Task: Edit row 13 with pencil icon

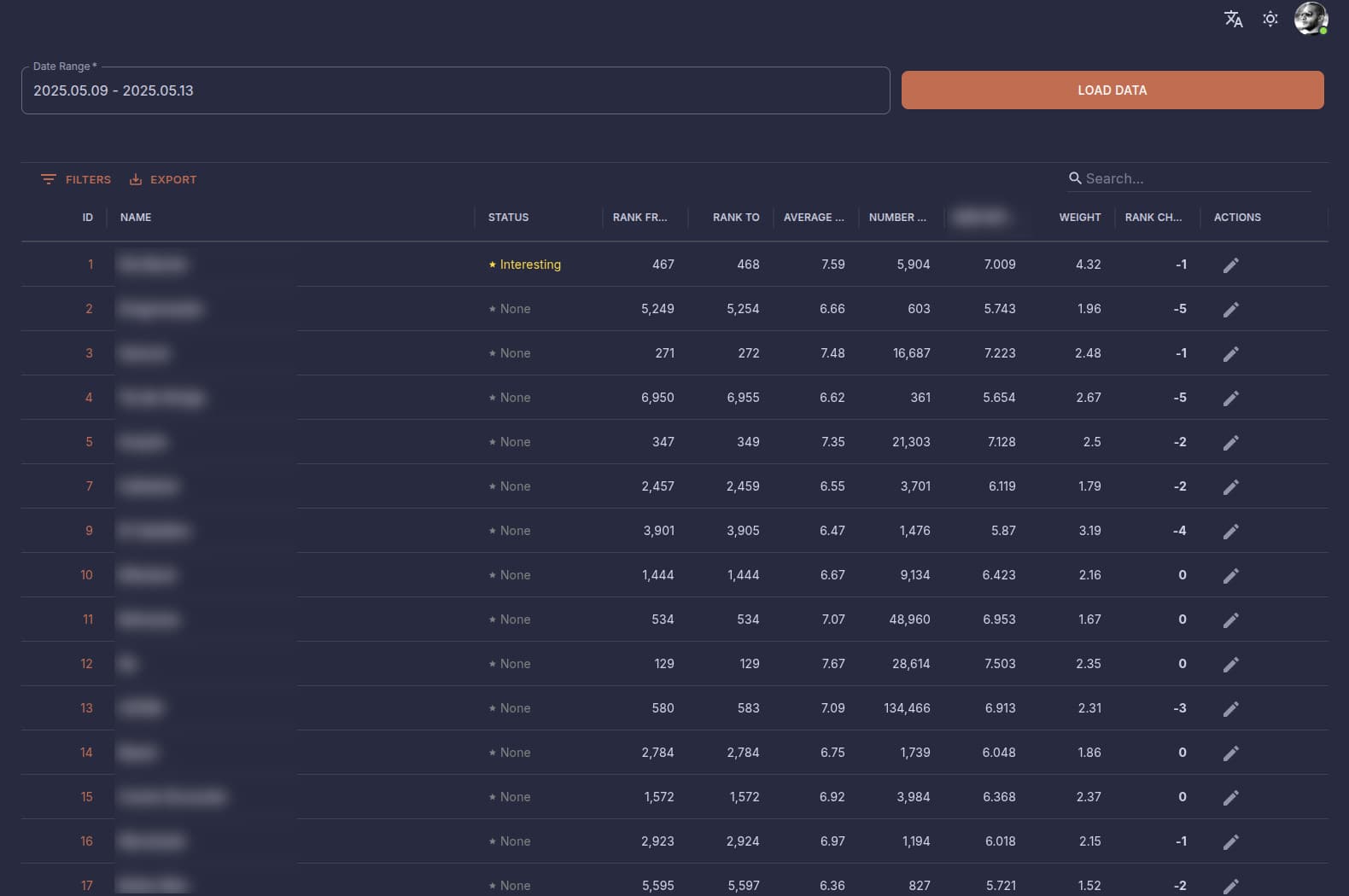Action: point(1230,709)
